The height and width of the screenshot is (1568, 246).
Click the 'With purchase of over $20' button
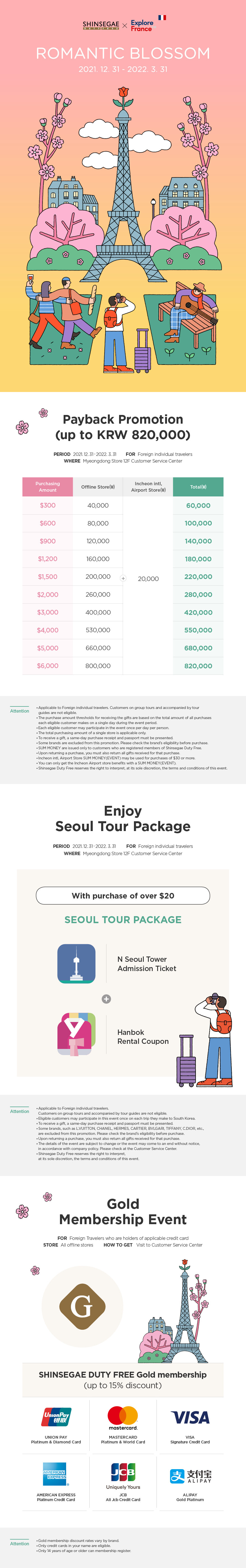pyautogui.click(x=123, y=895)
